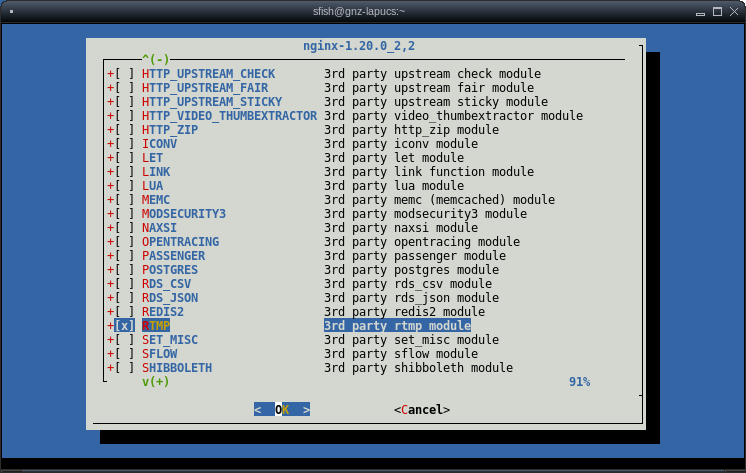The image size is (746, 473).
Task: Click '3rd party sflow module' description
Action: coord(401,354)
